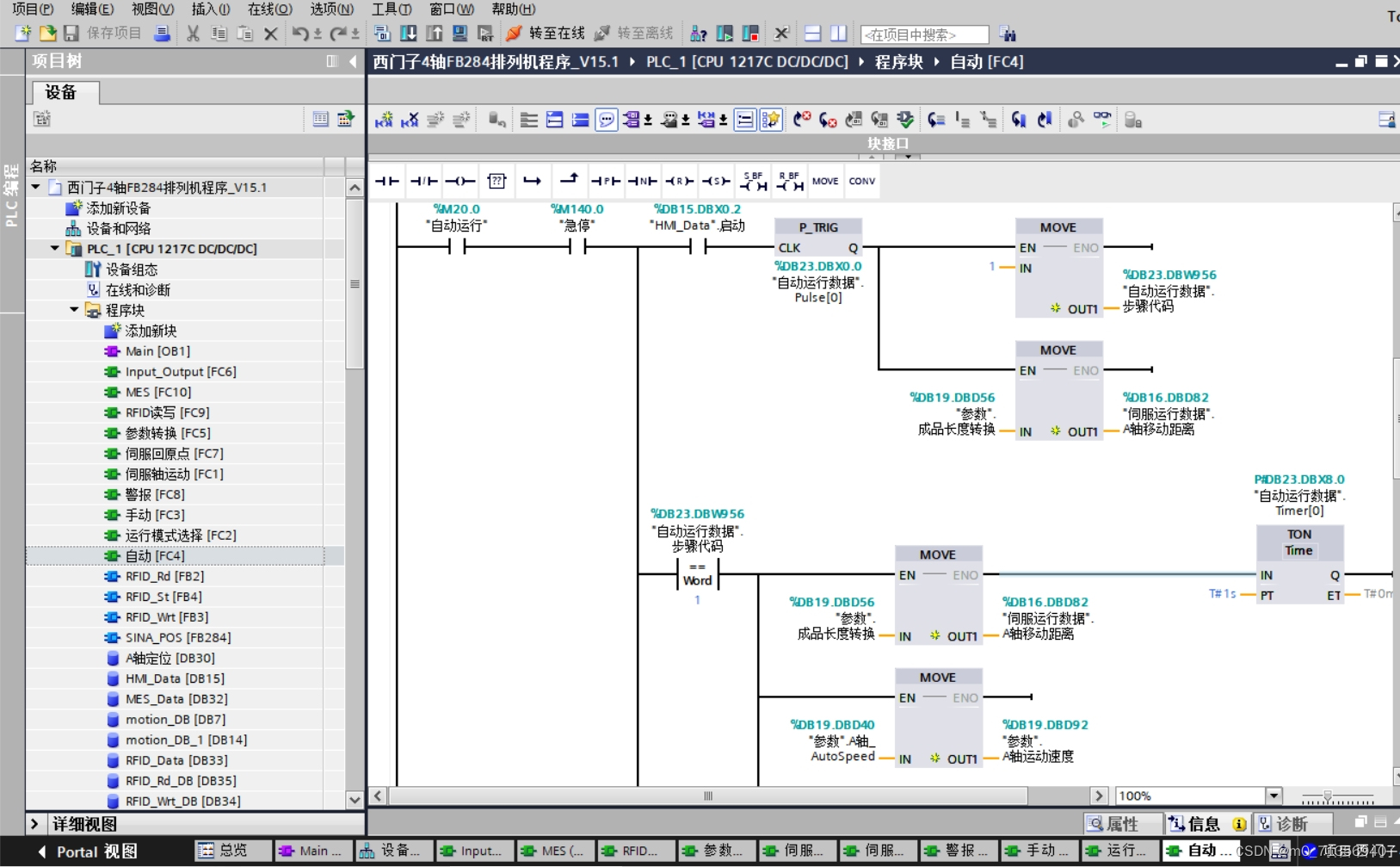Image resolution: width=1400 pixels, height=867 pixels.
Task: Open 总览 overview in taskbar
Action: pos(232,851)
